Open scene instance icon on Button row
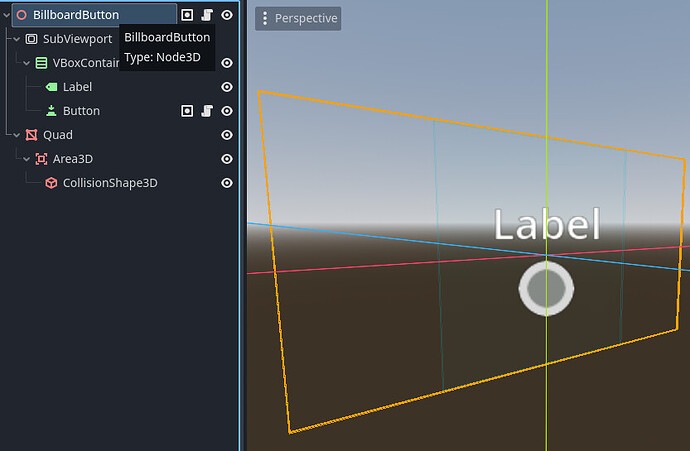This screenshot has height=451, width=690. pyautogui.click(x=187, y=111)
